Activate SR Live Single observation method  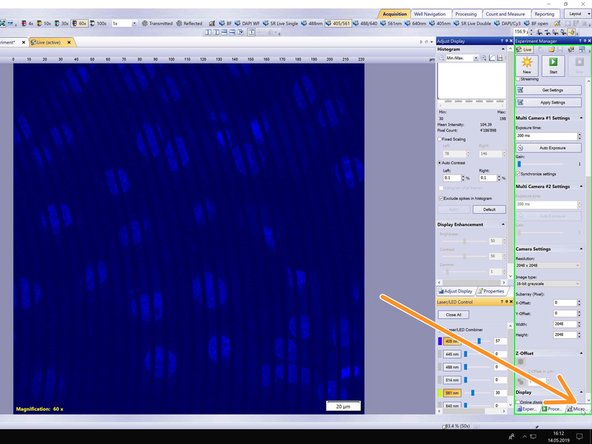(280, 23)
